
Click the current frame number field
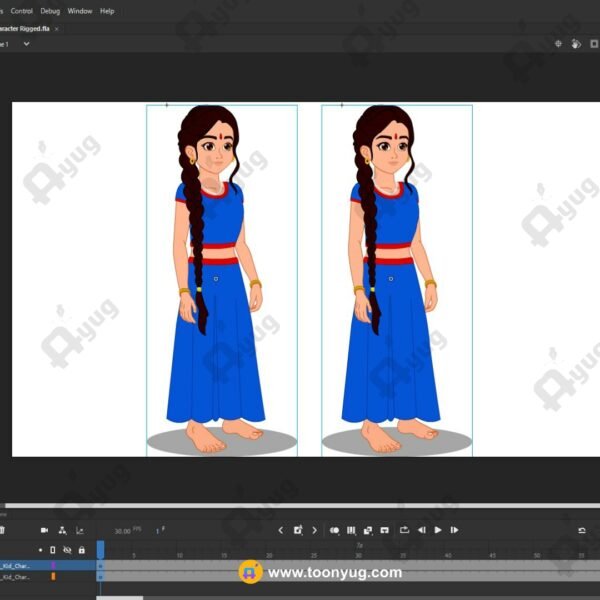[160, 530]
